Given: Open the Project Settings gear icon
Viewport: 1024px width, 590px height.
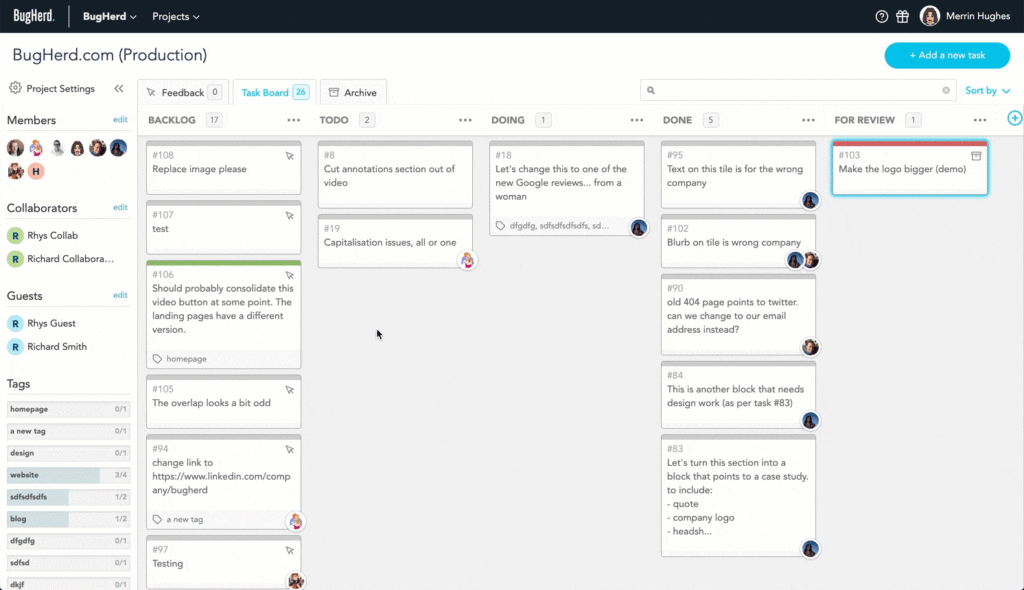Looking at the screenshot, I should click(x=15, y=88).
